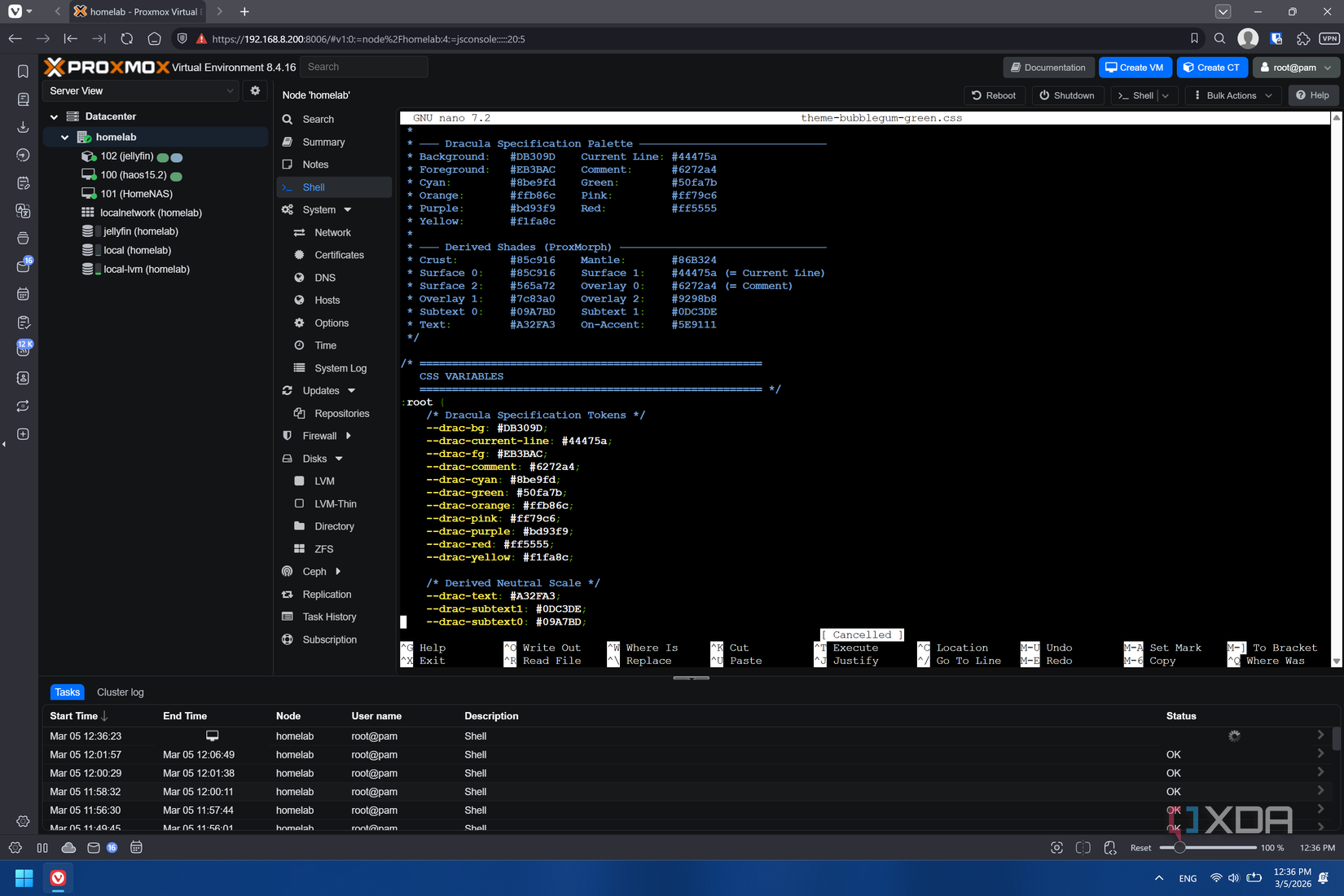
Task: Open the calendar icon in status bar
Action: pyautogui.click(x=136, y=848)
